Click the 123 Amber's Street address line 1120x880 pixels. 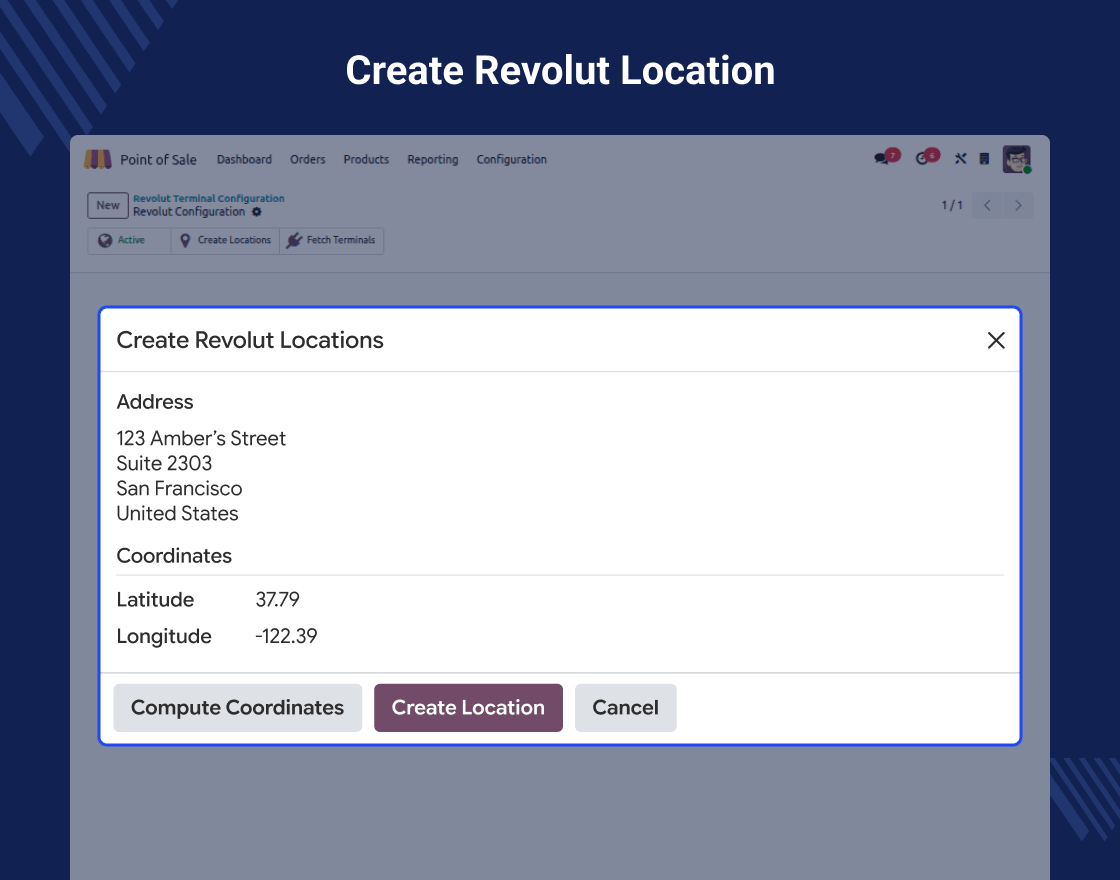coord(201,439)
